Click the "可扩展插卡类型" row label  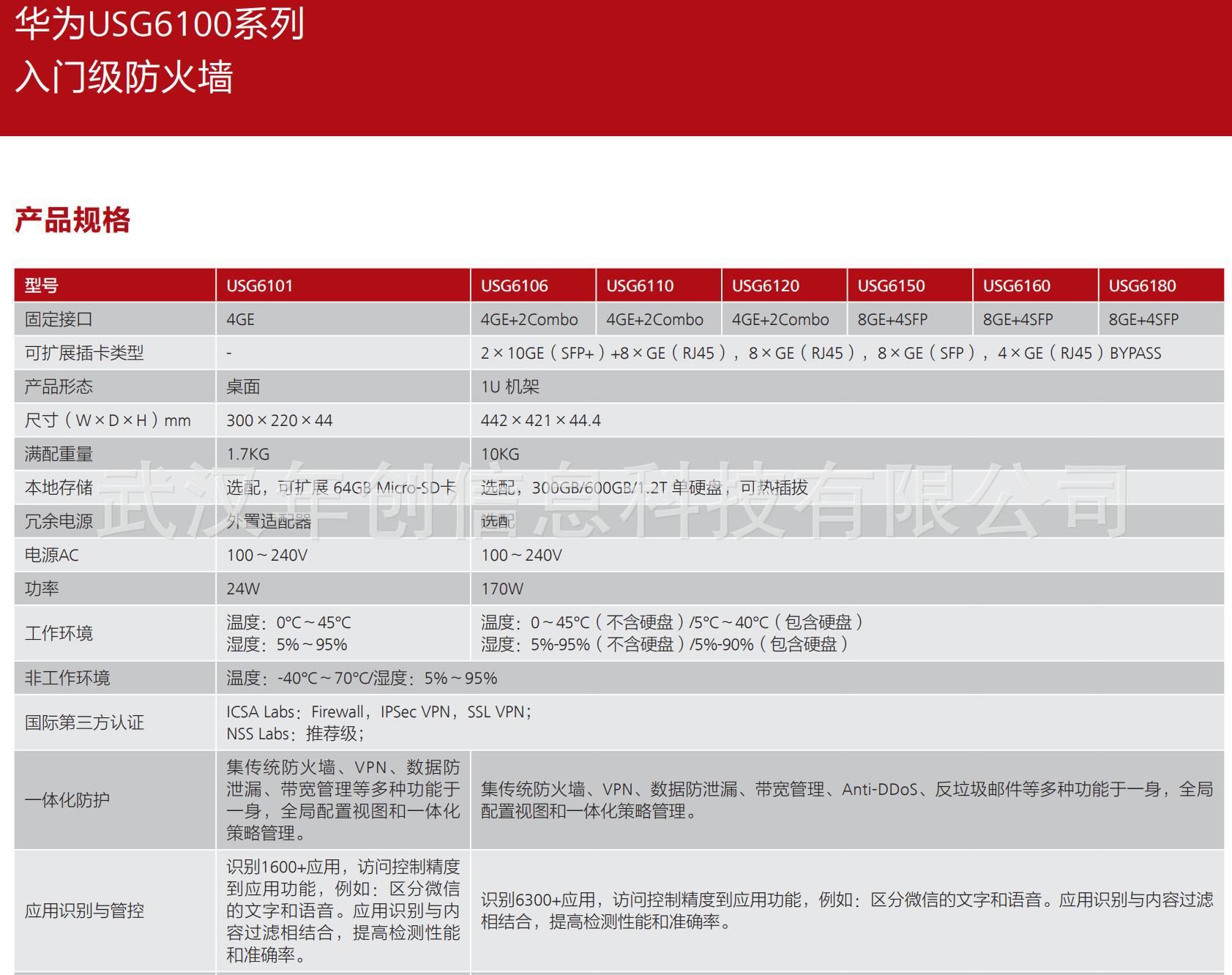click(x=84, y=353)
